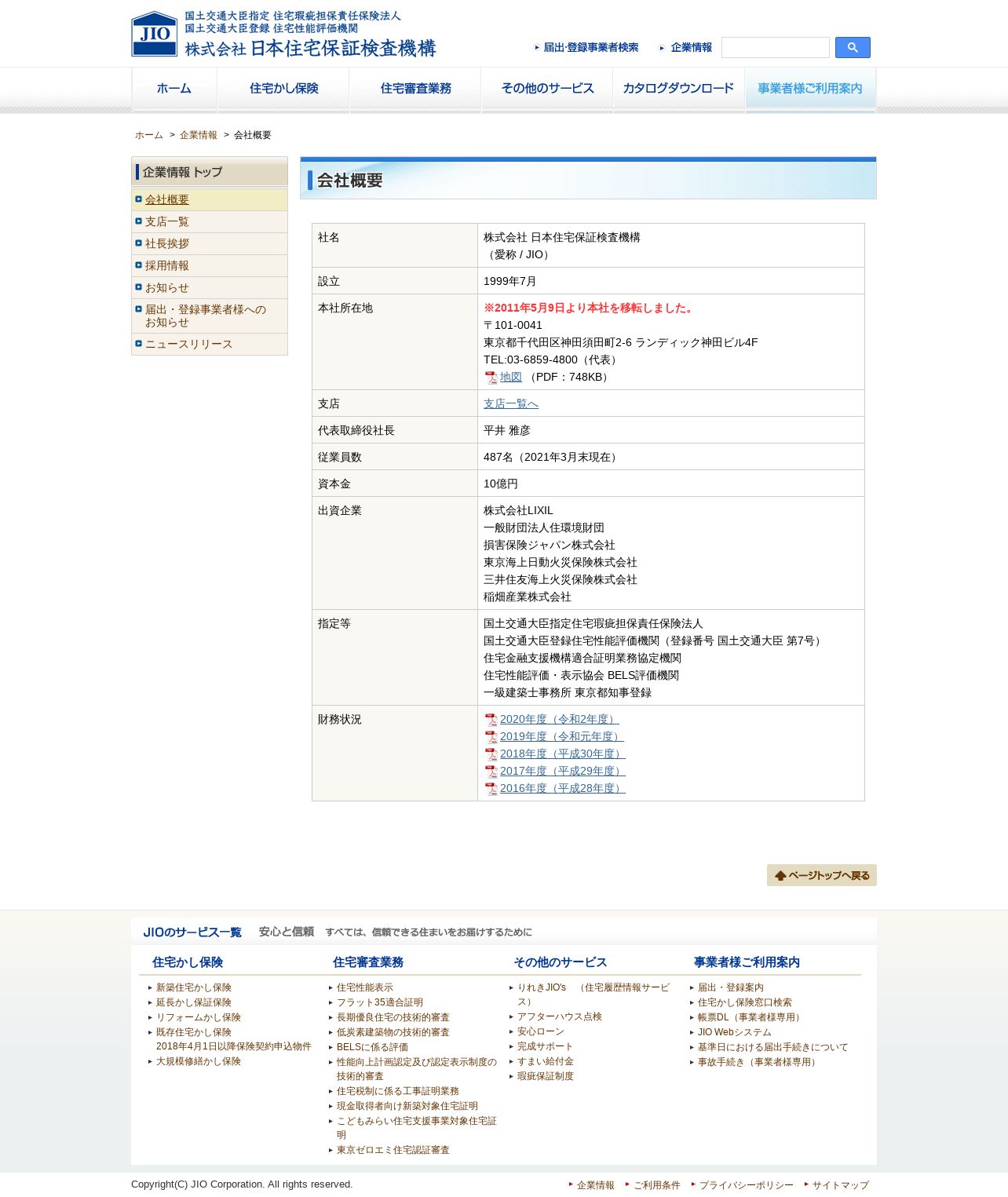
Task: Open the 2016年度（平成28年度） financial report
Action: 563,789
